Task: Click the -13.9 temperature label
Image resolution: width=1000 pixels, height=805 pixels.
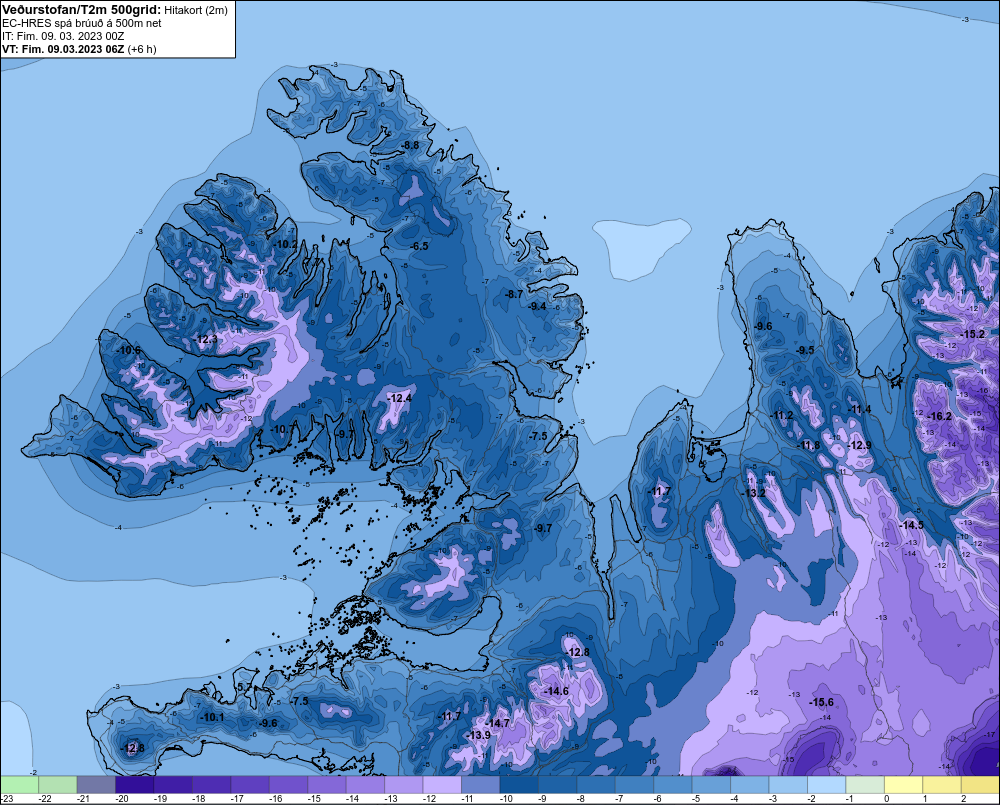Action: tap(478, 735)
